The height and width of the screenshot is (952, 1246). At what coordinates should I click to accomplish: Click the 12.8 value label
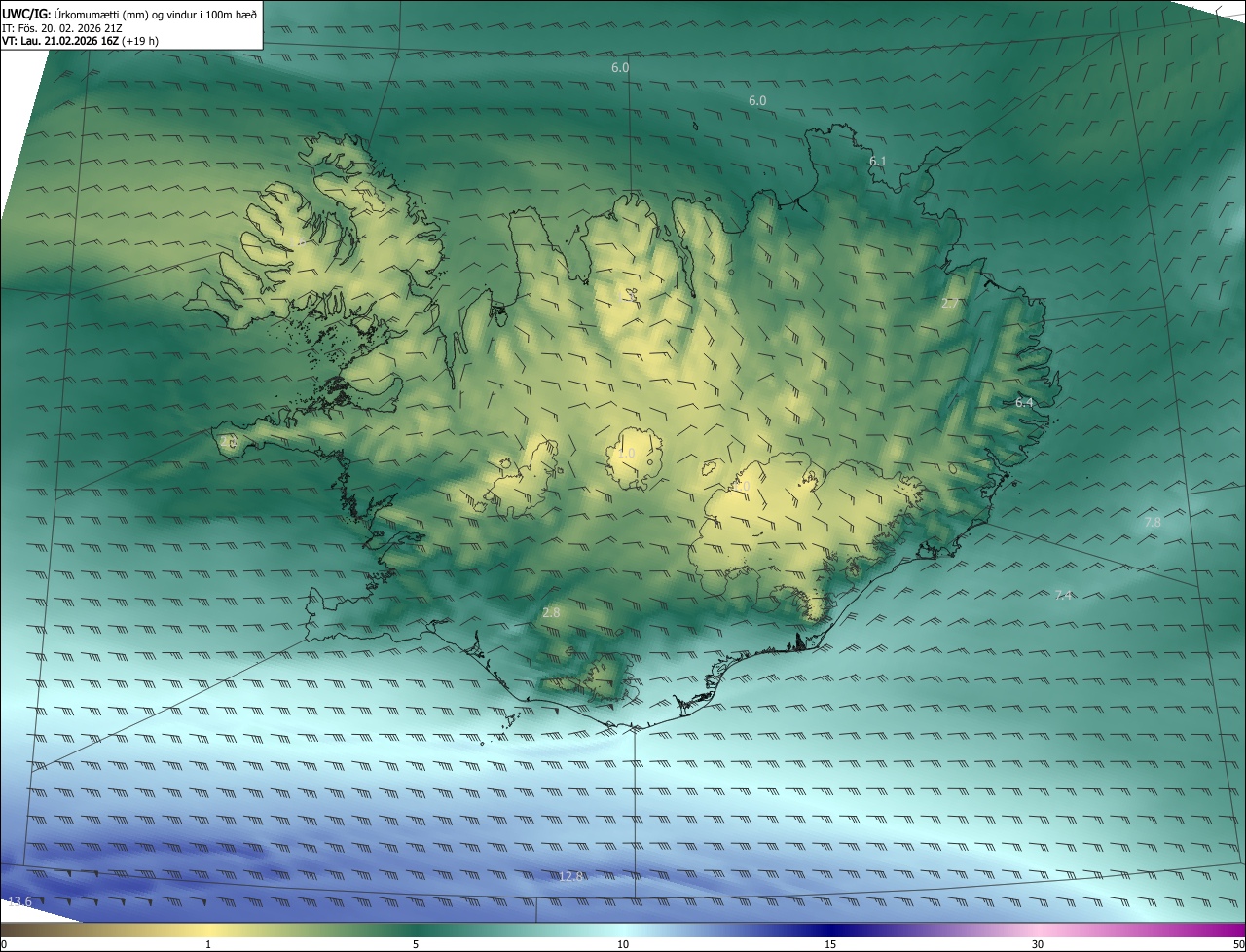pos(571,876)
